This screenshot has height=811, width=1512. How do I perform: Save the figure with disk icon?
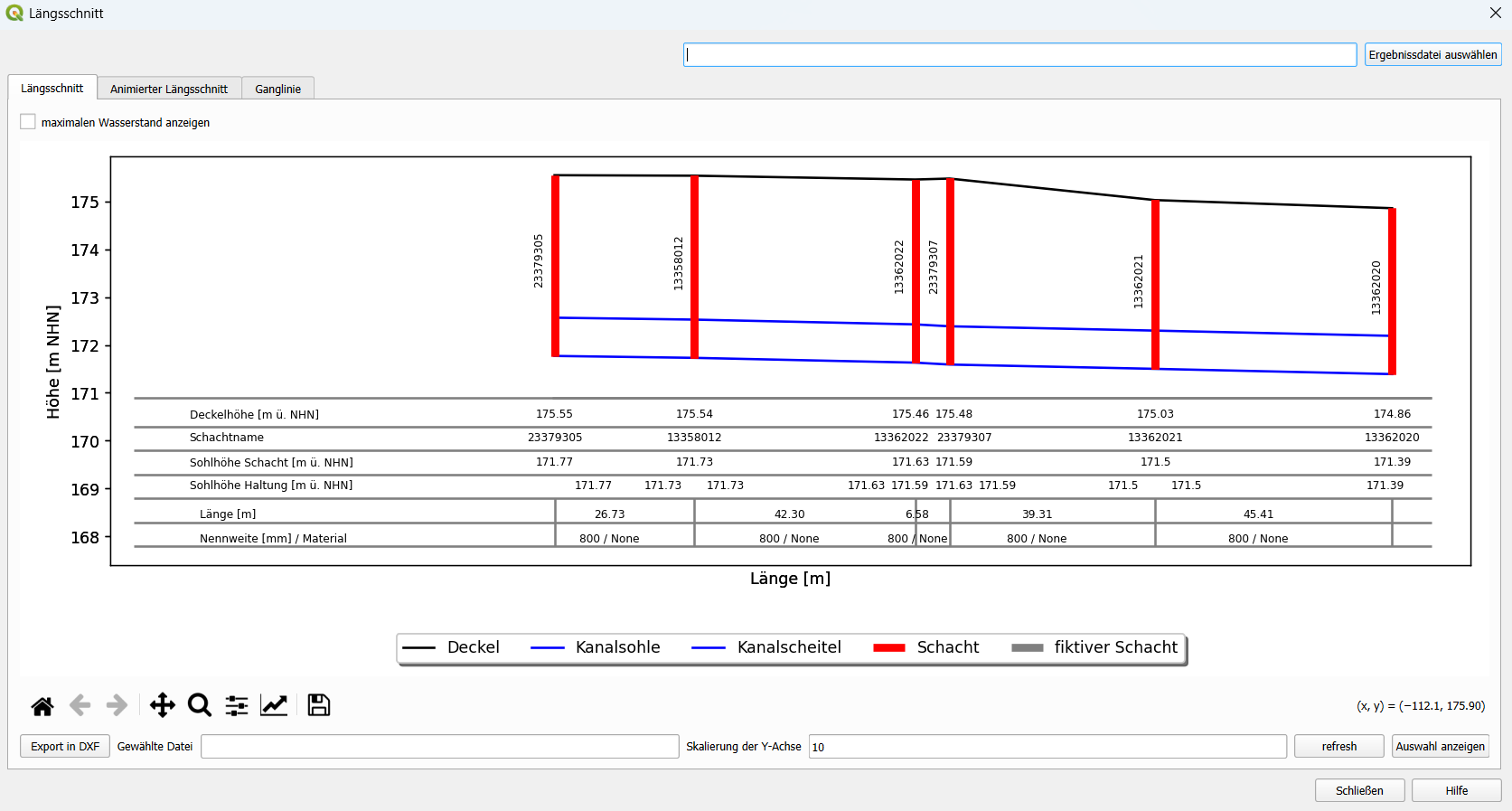[319, 705]
